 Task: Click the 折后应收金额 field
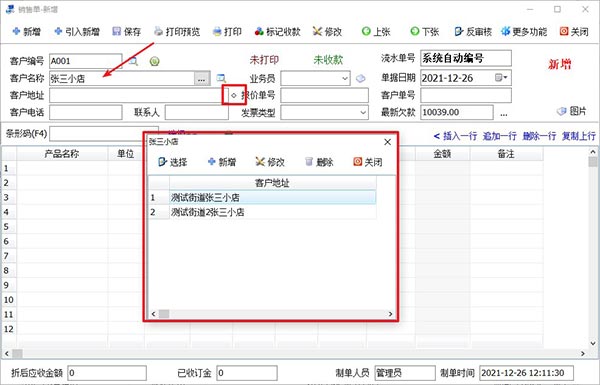click(107, 373)
